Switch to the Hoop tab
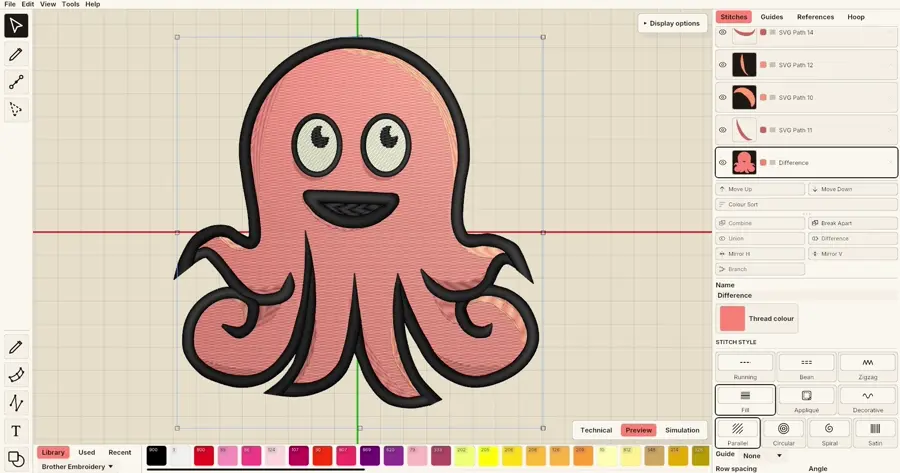 (x=856, y=17)
